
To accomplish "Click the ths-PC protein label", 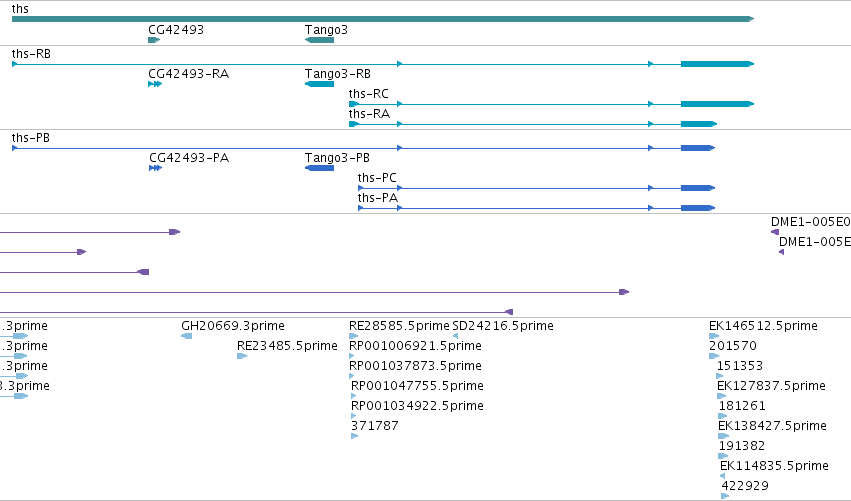I will click(x=377, y=178).
